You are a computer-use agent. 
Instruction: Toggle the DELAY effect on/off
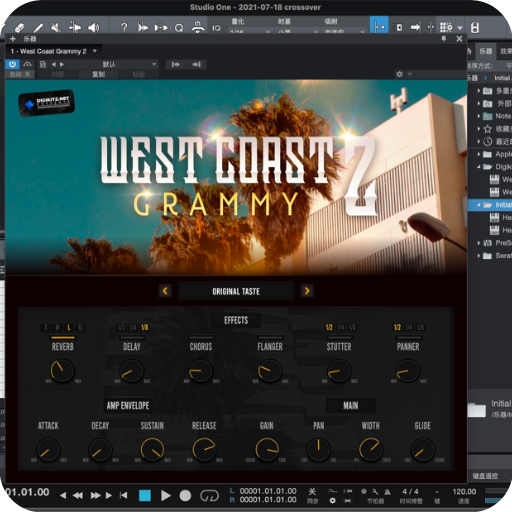[132, 338]
